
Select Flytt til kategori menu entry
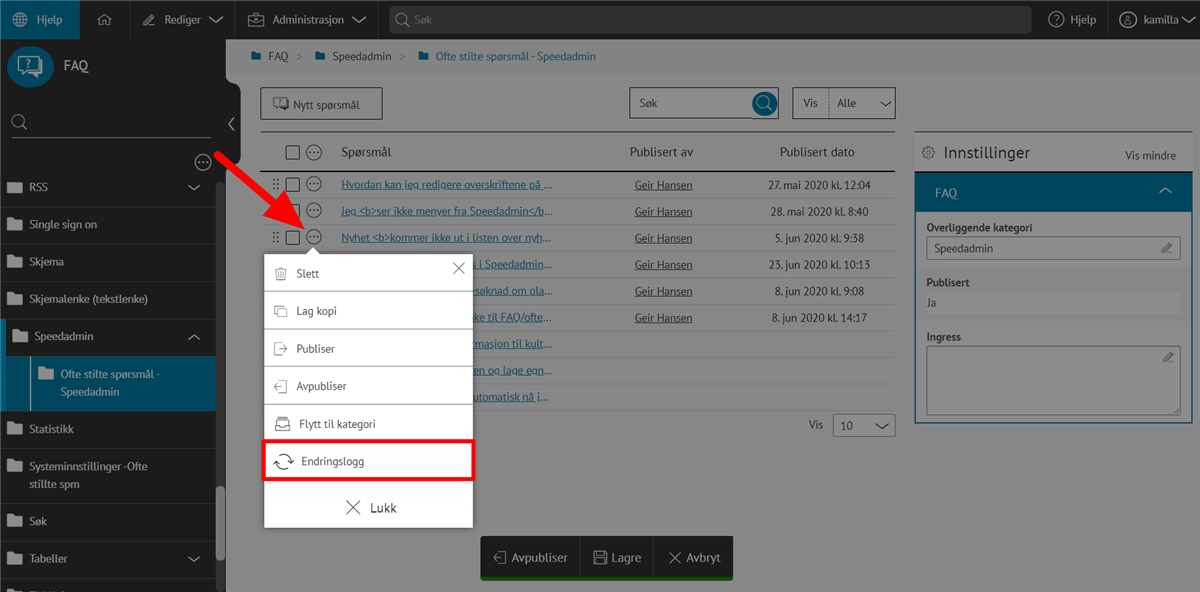point(367,424)
